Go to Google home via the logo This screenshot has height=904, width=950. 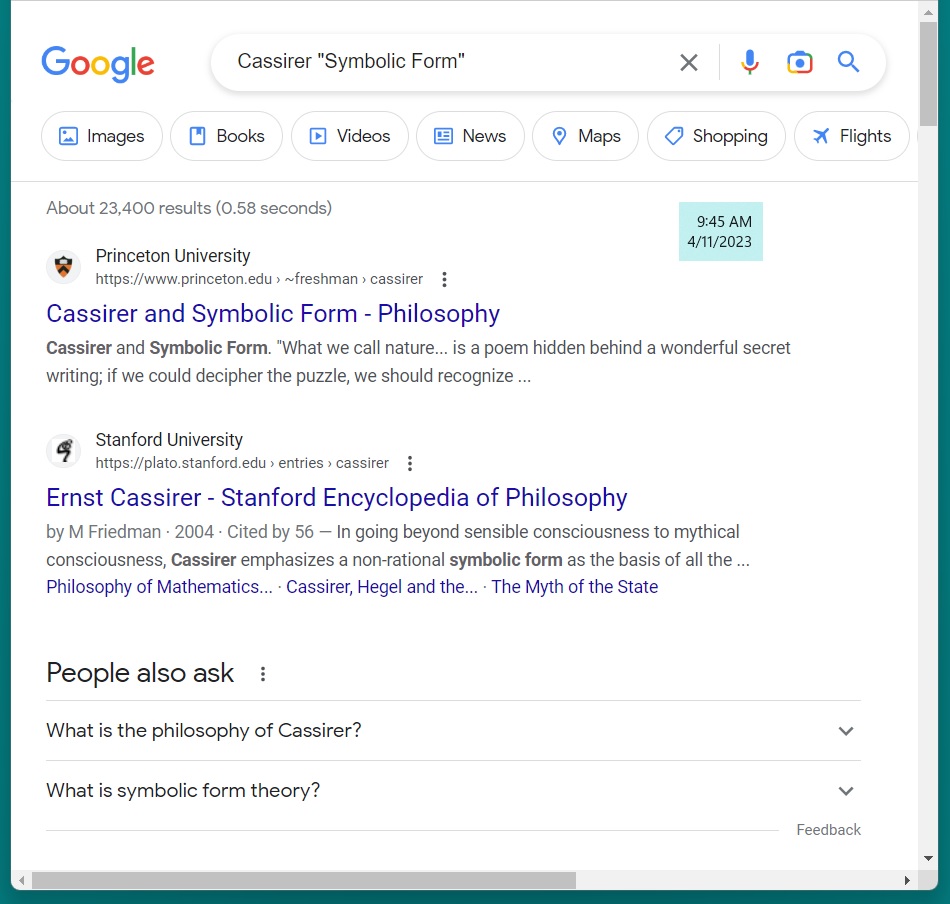(98, 63)
